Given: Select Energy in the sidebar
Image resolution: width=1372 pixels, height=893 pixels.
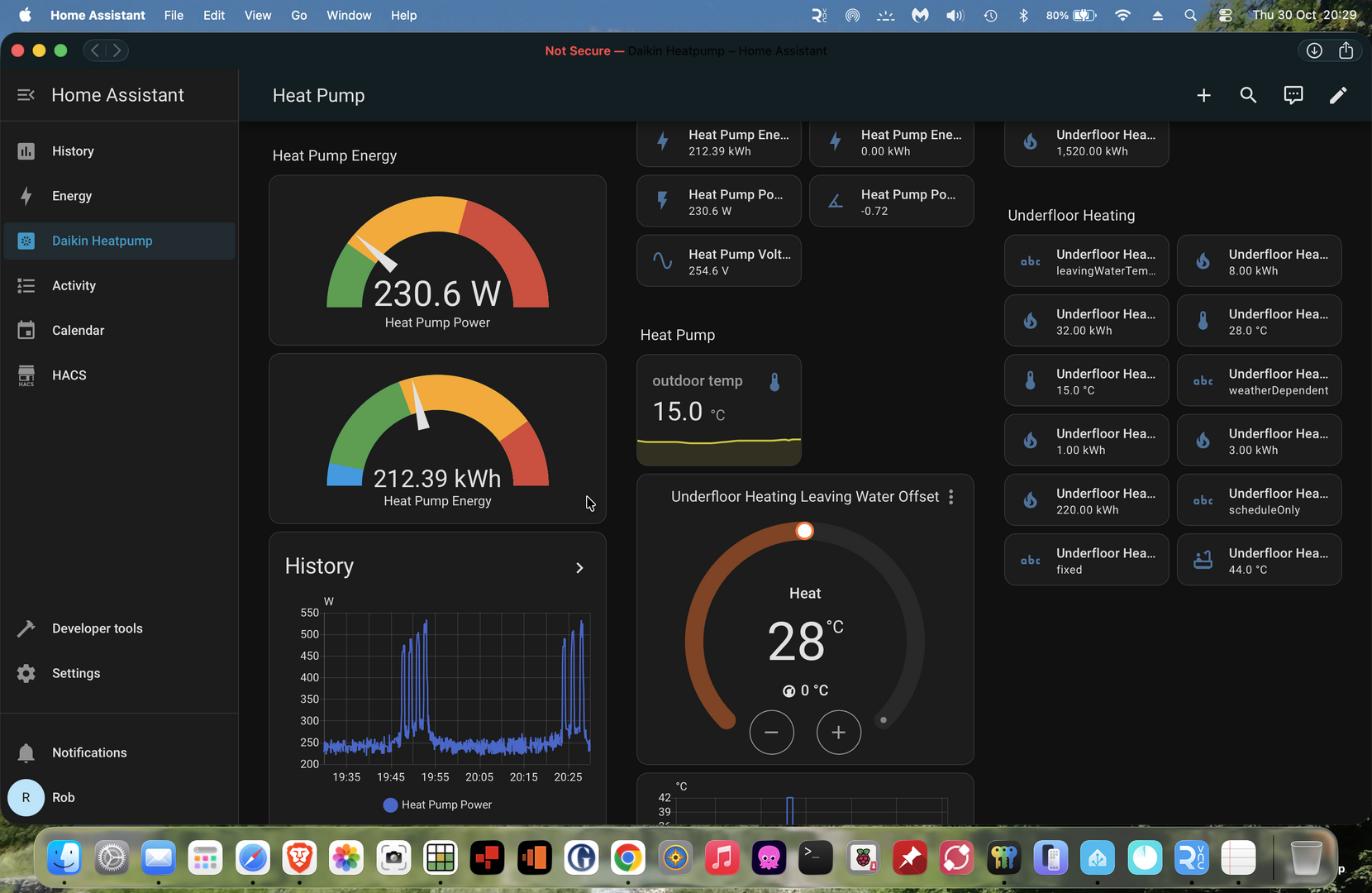Looking at the screenshot, I should pyautogui.click(x=72, y=196).
